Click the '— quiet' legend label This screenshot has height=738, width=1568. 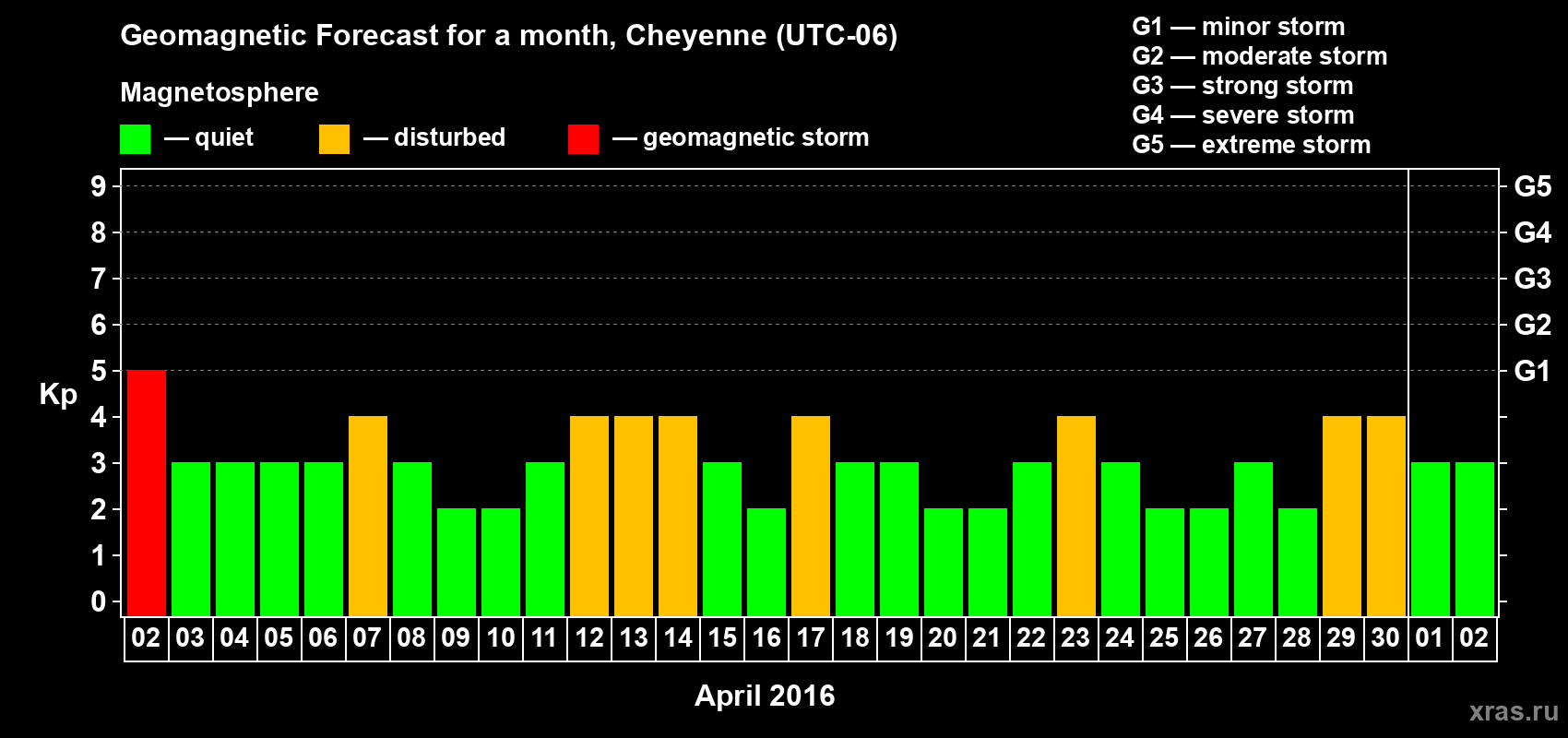coord(208,138)
